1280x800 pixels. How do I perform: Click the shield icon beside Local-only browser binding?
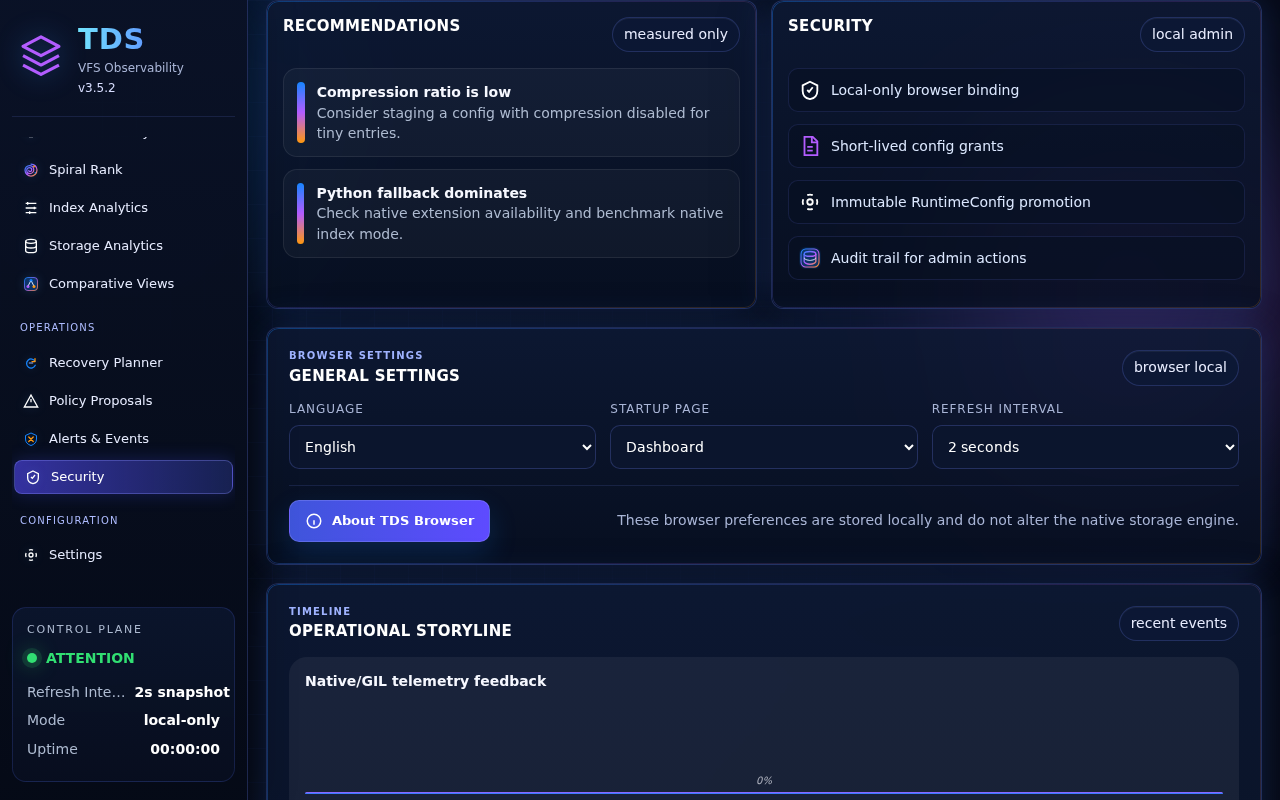click(810, 90)
